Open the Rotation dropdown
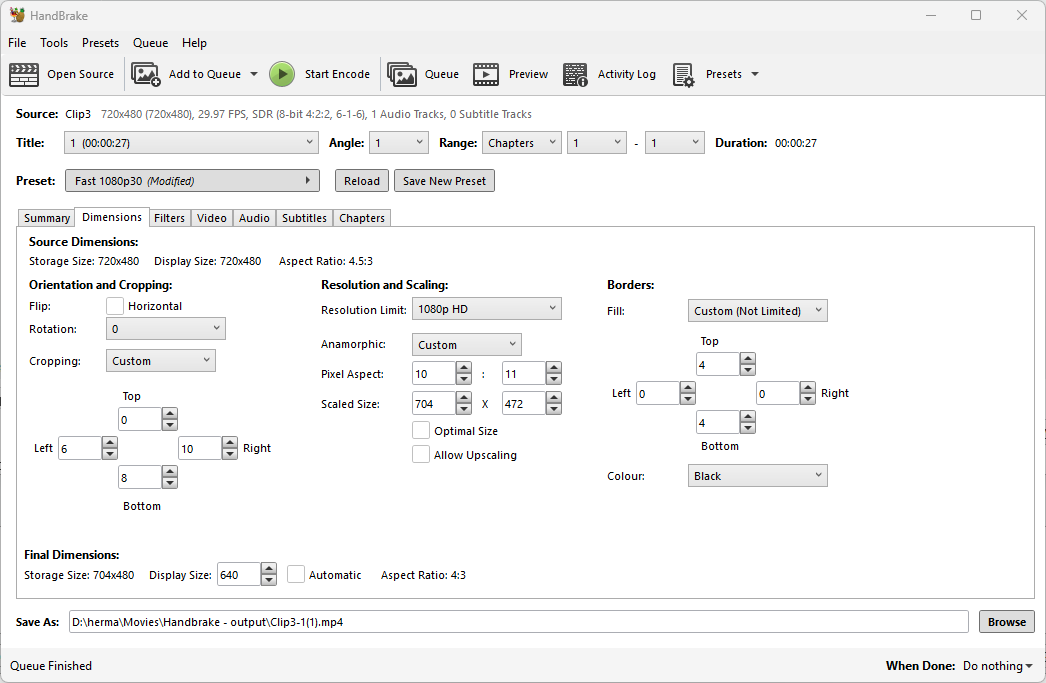The width and height of the screenshot is (1046, 683). coord(165,329)
